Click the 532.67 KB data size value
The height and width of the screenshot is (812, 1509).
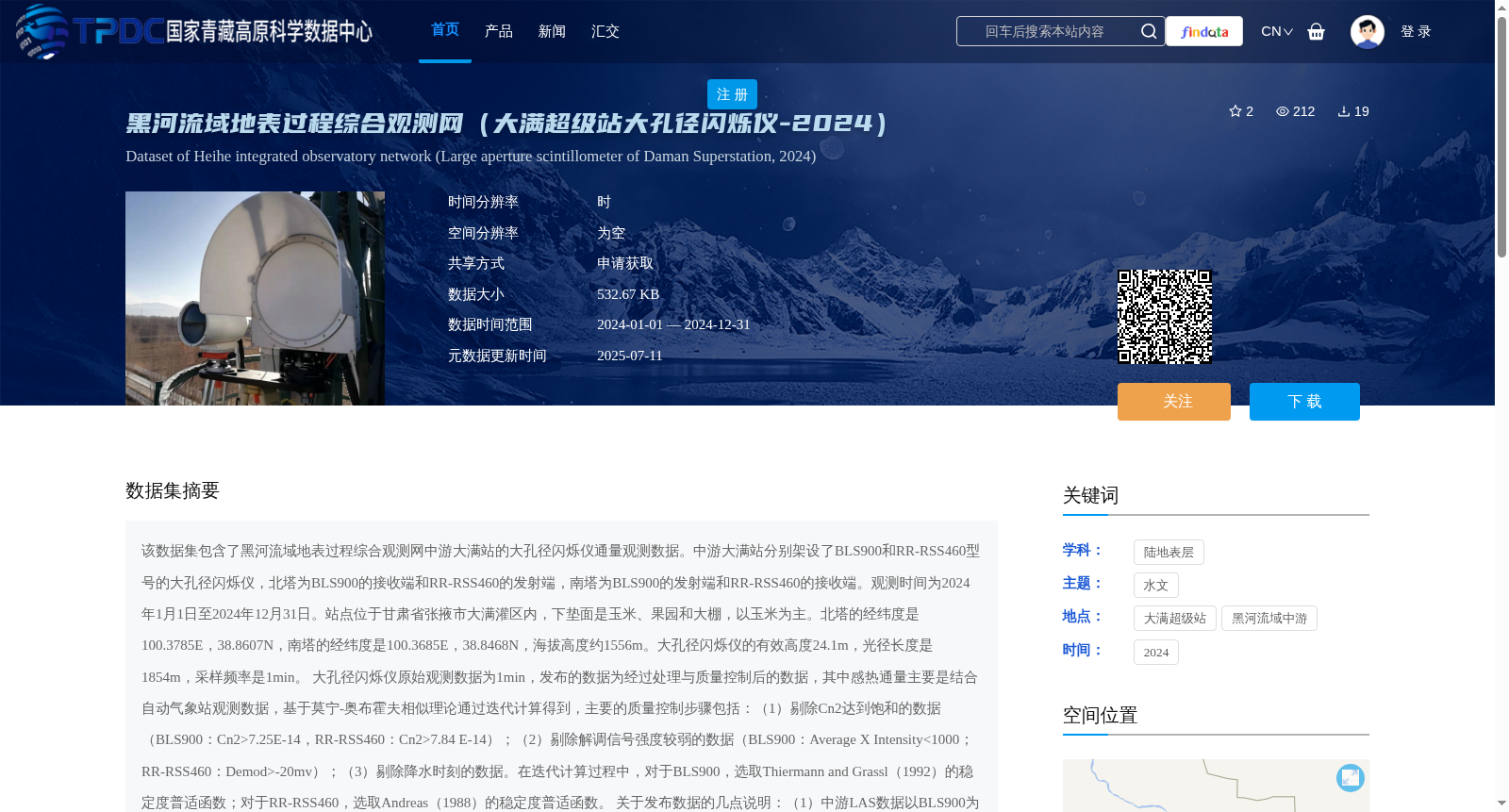click(628, 294)
